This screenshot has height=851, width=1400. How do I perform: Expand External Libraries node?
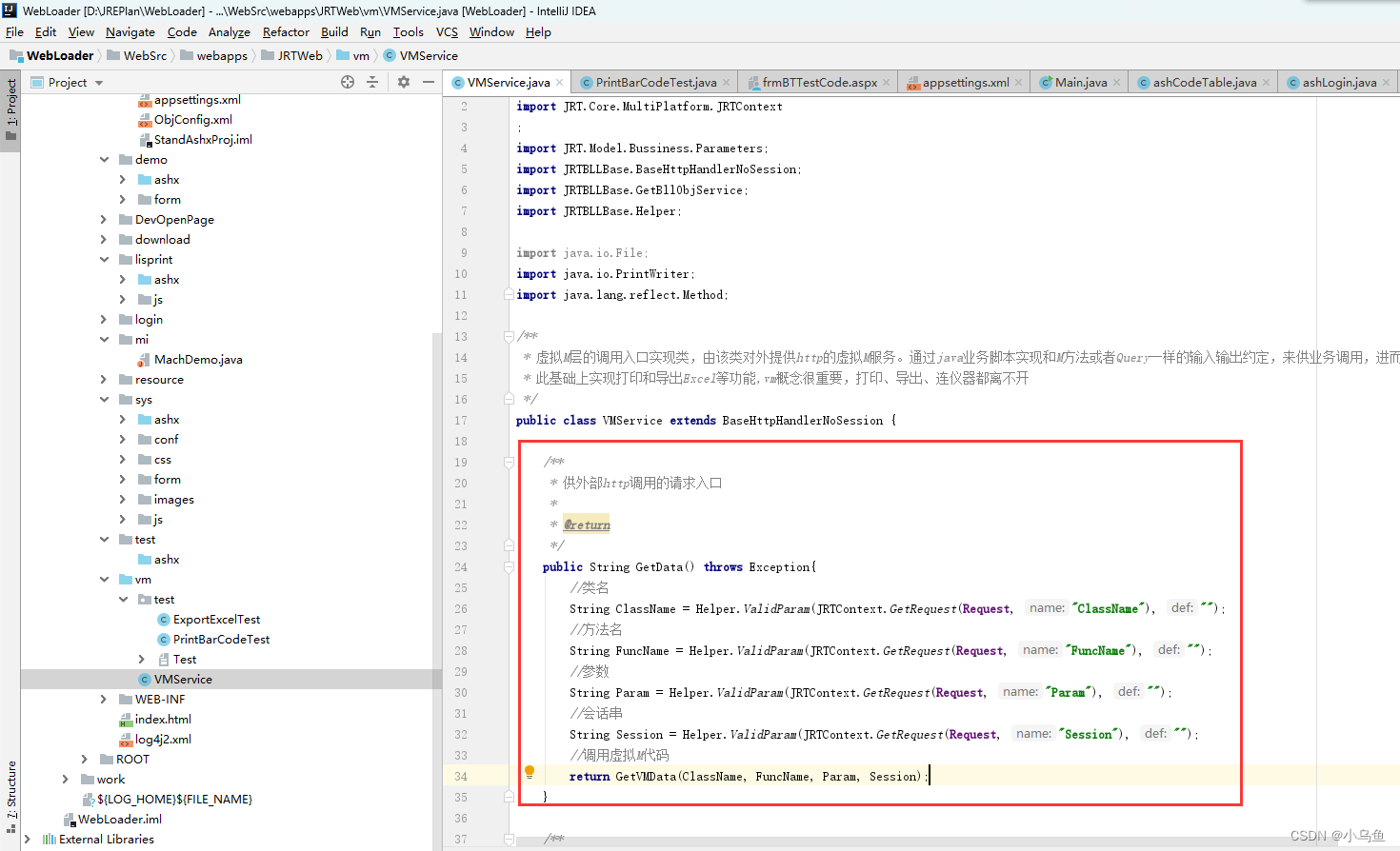point(28,840)
